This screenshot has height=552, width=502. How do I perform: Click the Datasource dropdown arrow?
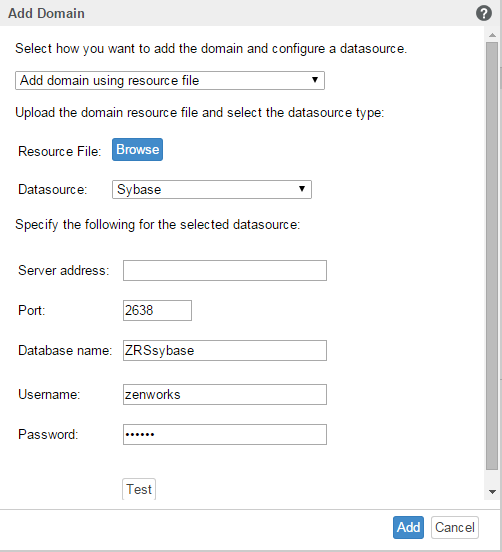(x=302, y=189)
